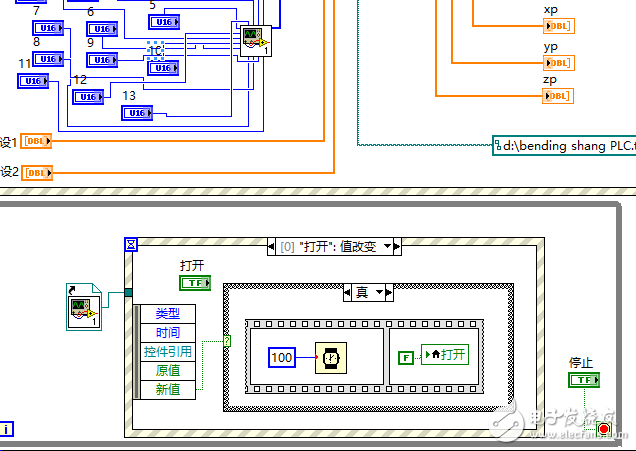The width and height of the screenshot is (636, 451).
Task: Select the U16 terminal labeled 10
Action: (163, 68)
